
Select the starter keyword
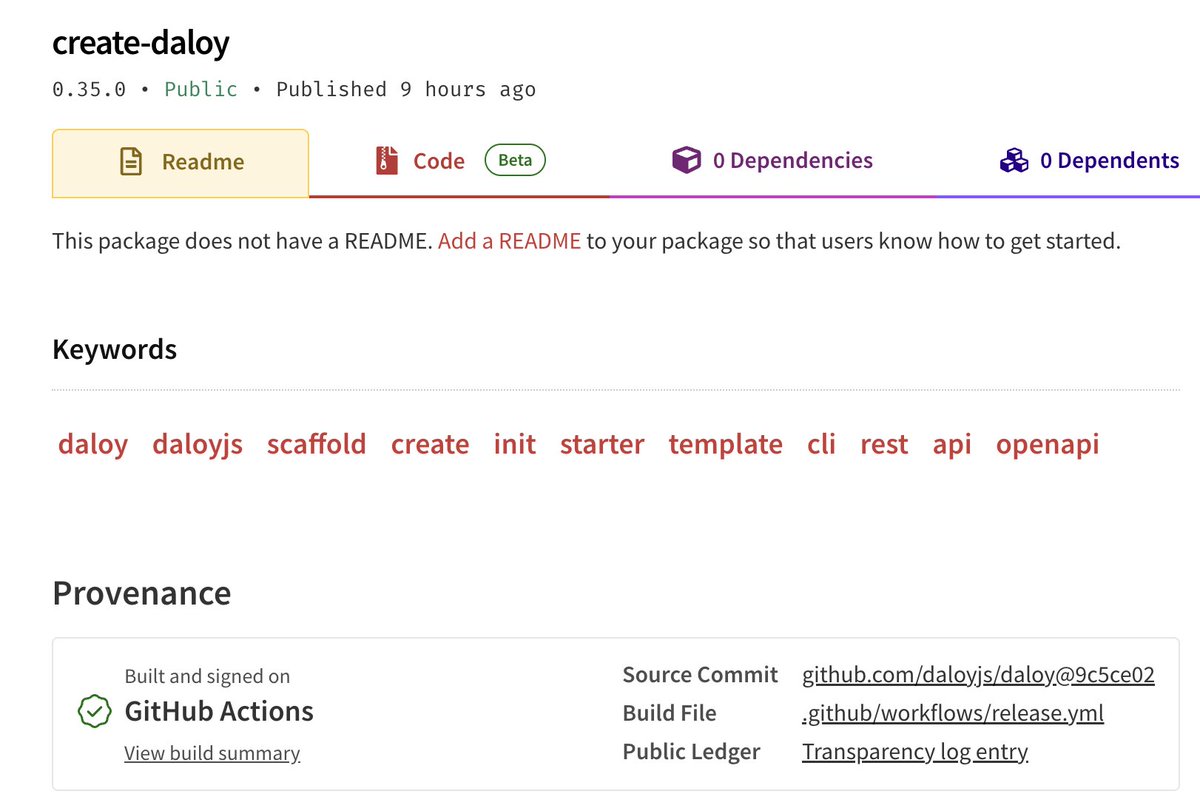602,444
